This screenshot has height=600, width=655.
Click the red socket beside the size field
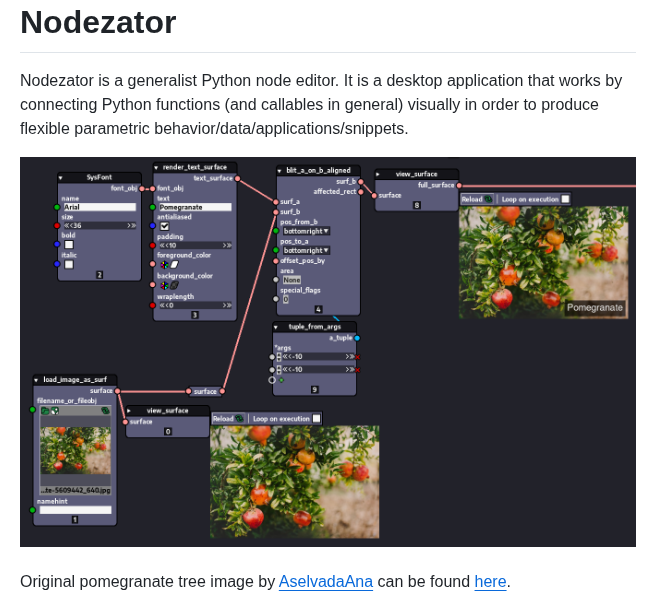(x=57, y=226)
